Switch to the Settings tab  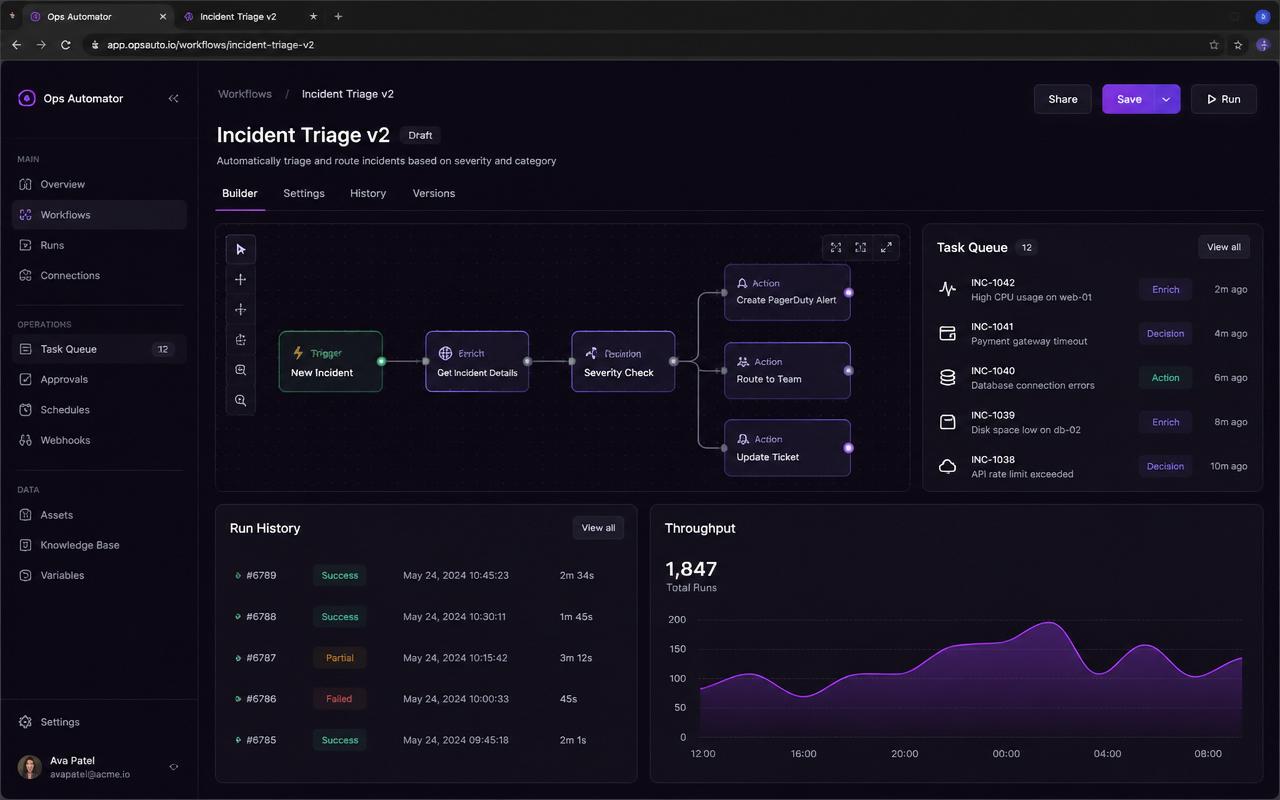304,193
